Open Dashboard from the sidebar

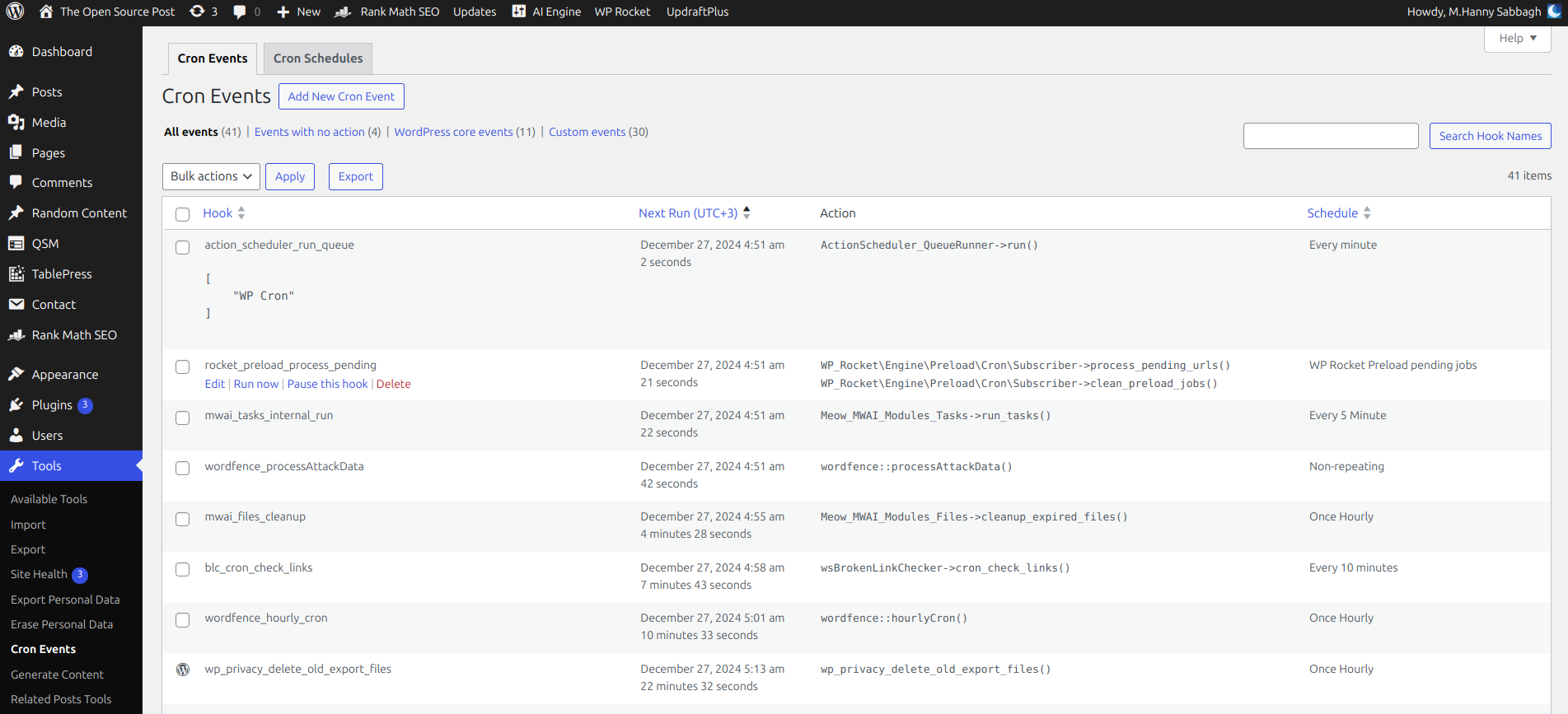pyautogui.click(x=62, y=52)
